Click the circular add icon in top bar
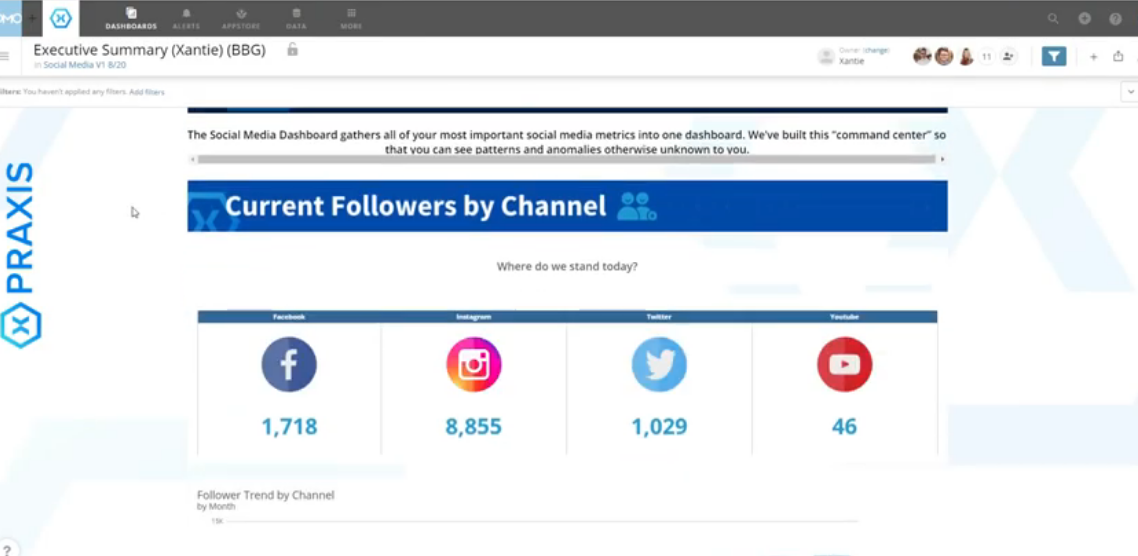This screenshot has height=556, width=1138. (1084, 19)
